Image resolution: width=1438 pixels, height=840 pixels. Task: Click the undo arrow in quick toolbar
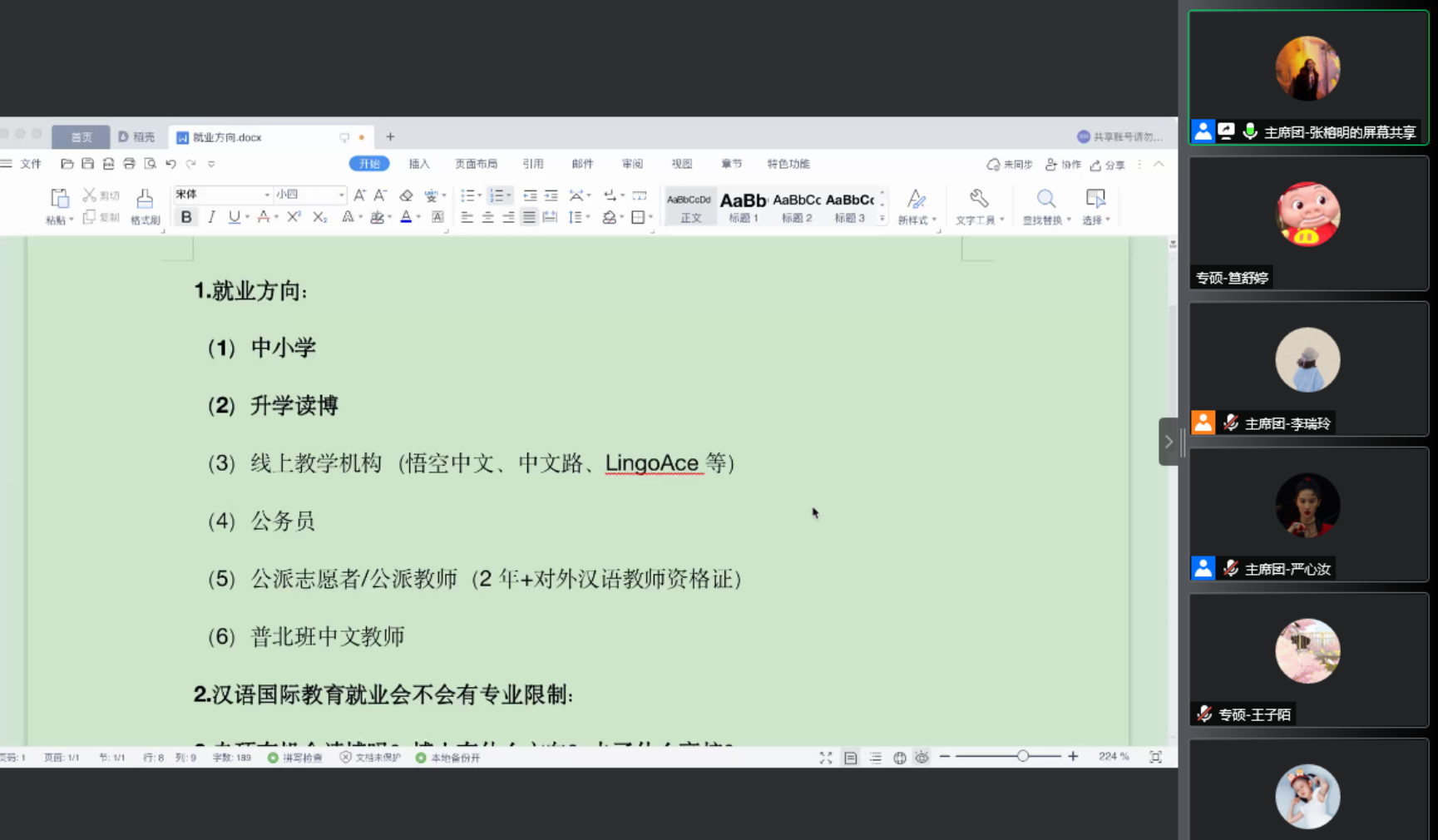pos(170,164)
